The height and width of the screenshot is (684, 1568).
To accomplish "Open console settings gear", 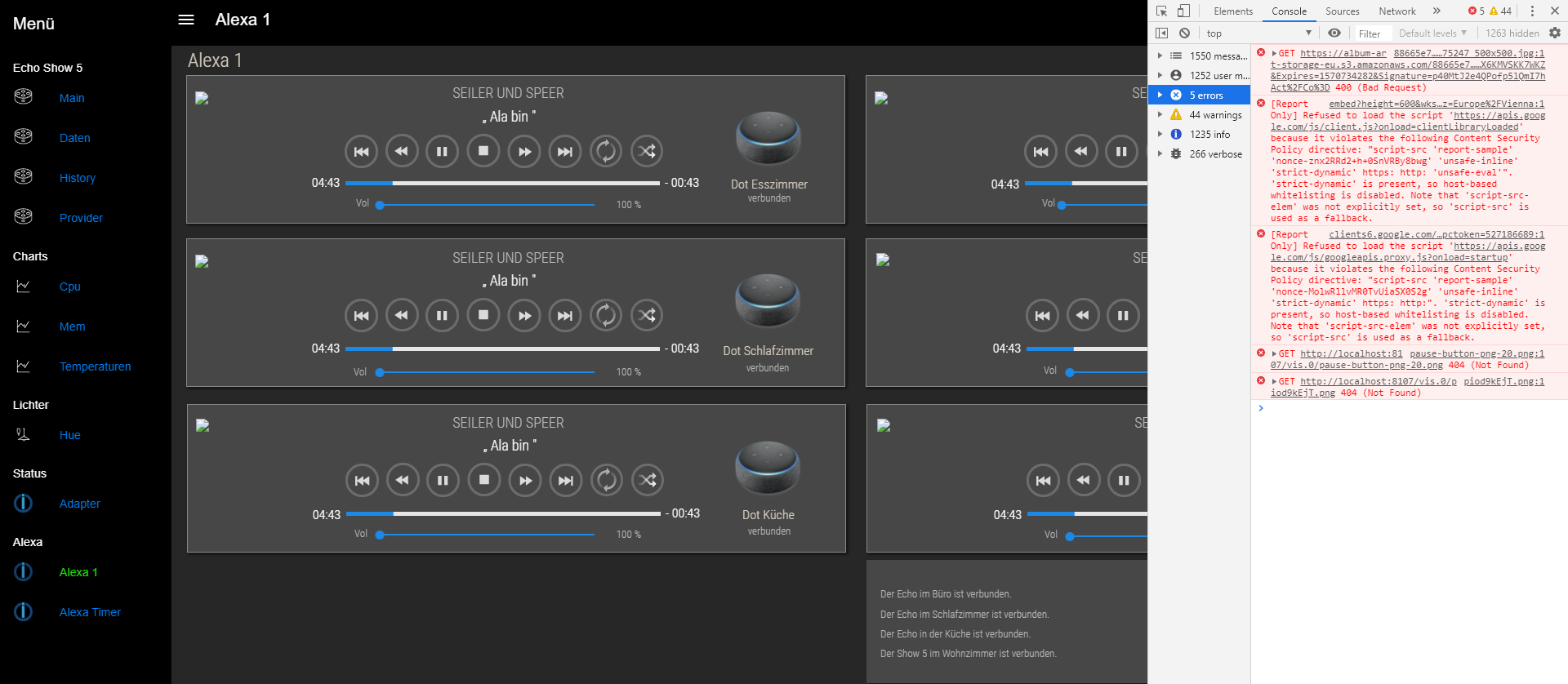I will (1555, 33).
